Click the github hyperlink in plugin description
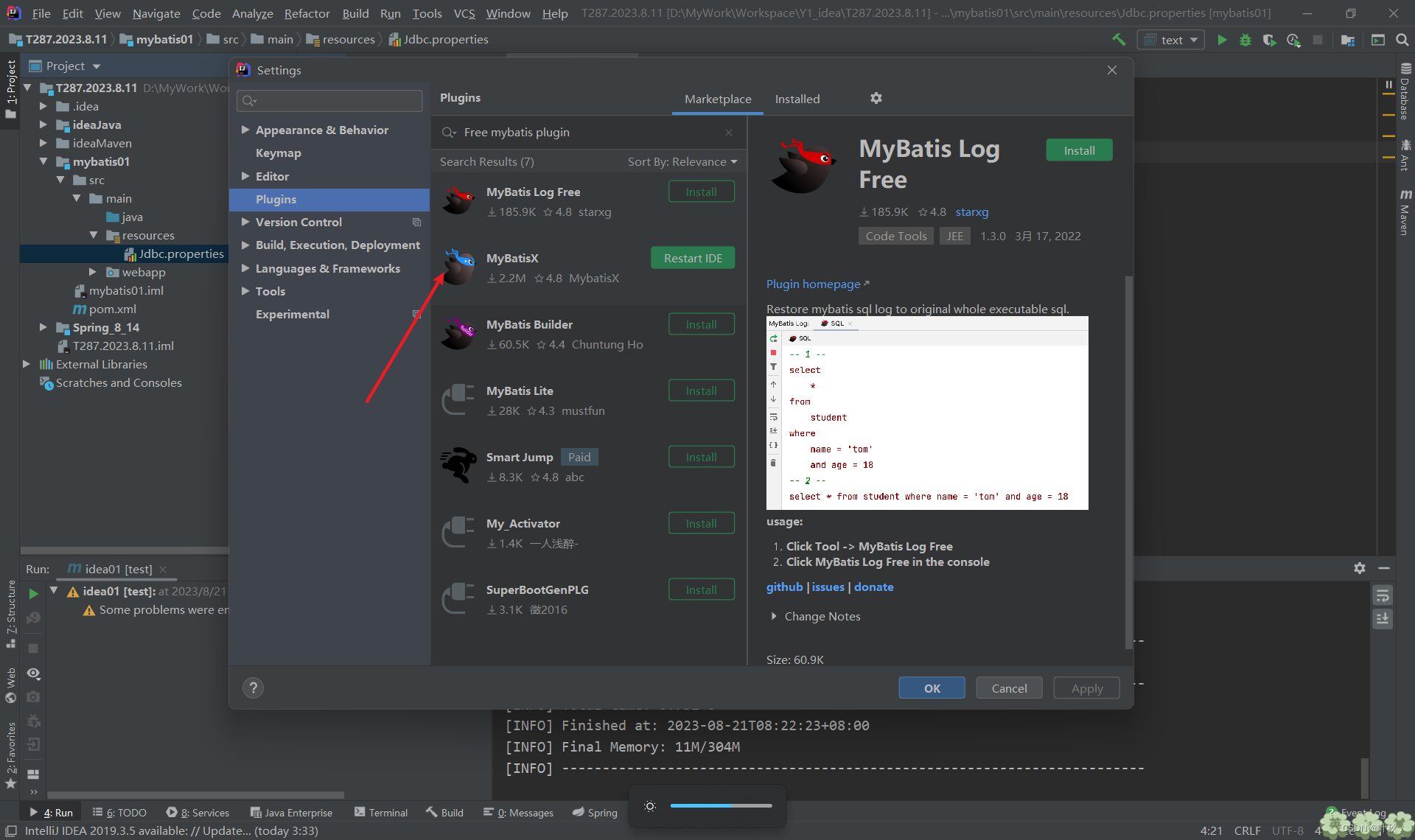 click(x=783, y=587)
